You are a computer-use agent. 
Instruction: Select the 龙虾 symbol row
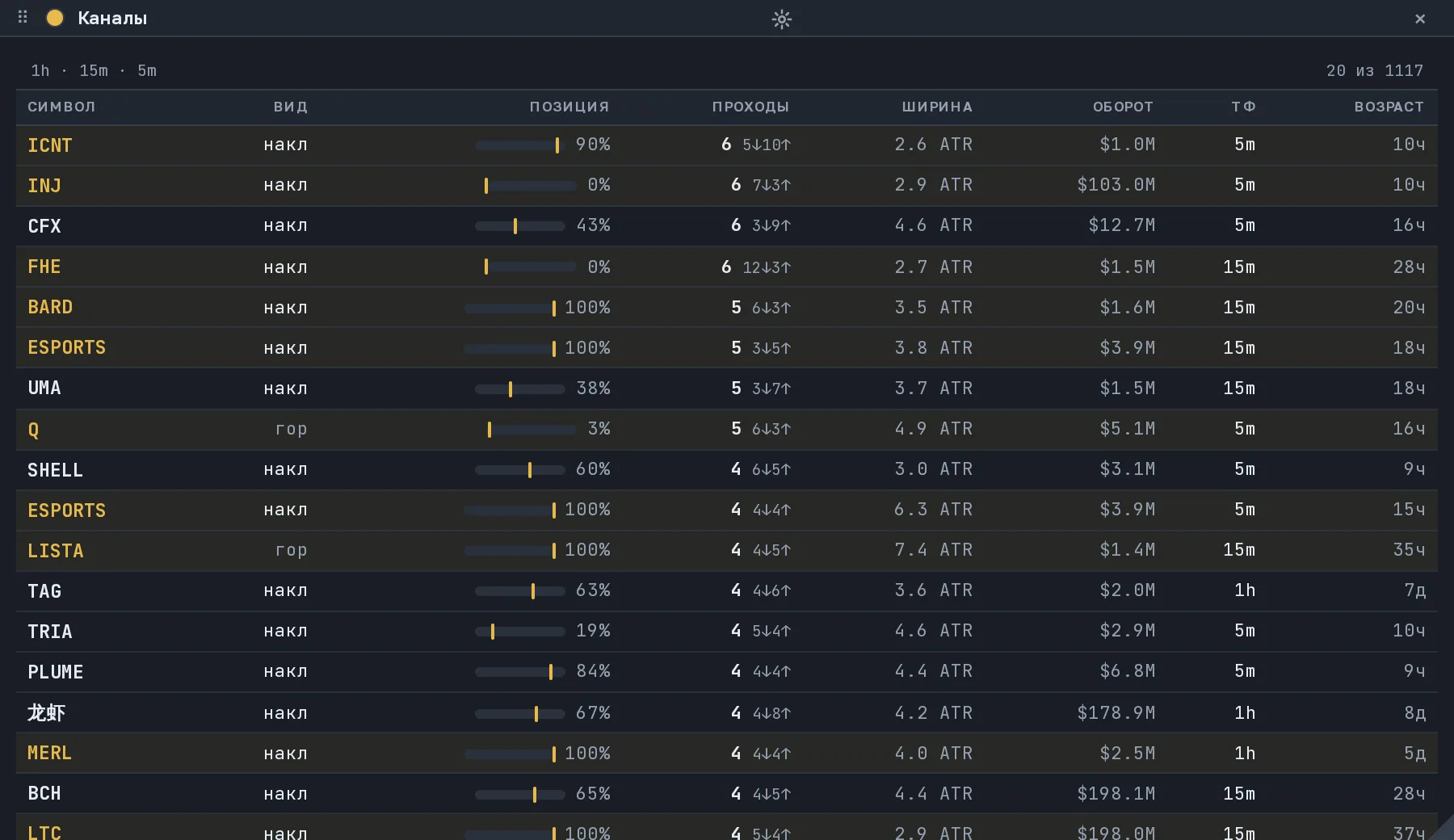(x=727, y=712)
